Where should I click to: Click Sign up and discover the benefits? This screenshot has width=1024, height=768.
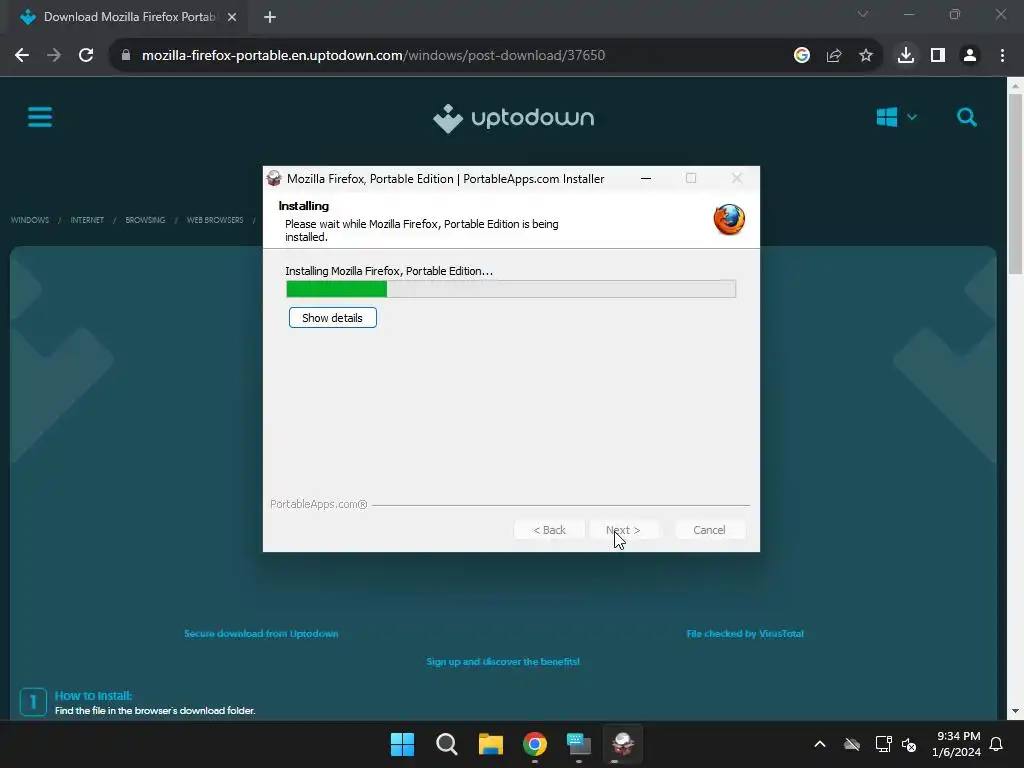coord(503,662)
